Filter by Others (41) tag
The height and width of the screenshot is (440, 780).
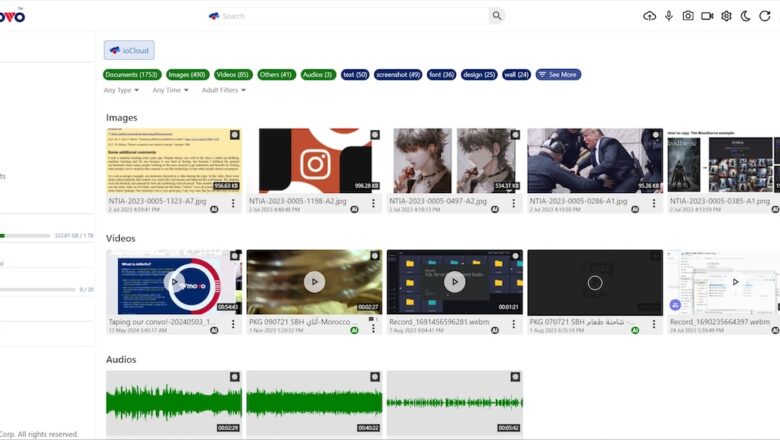click(276, 75)
